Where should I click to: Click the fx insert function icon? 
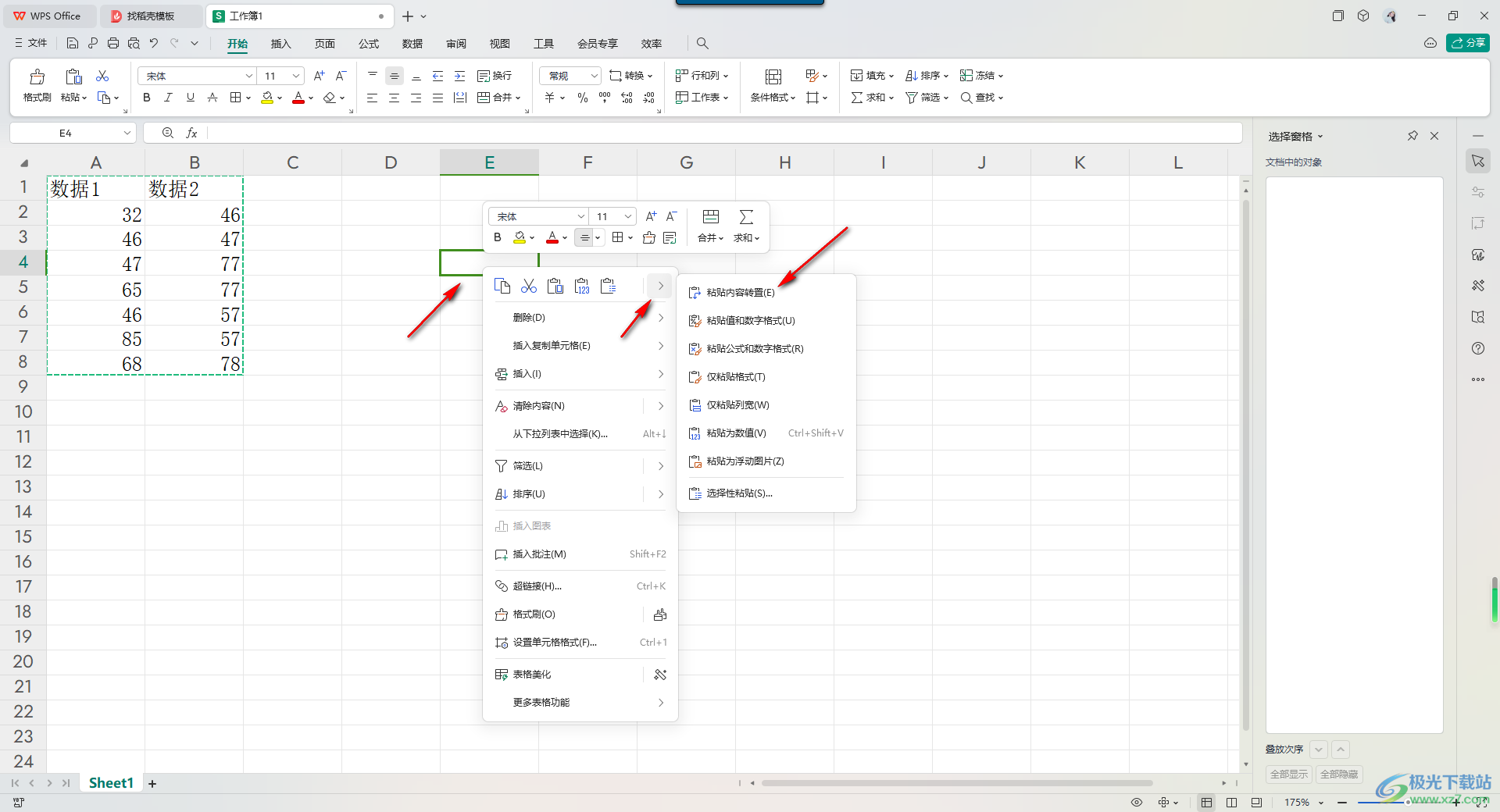point(191,134)
